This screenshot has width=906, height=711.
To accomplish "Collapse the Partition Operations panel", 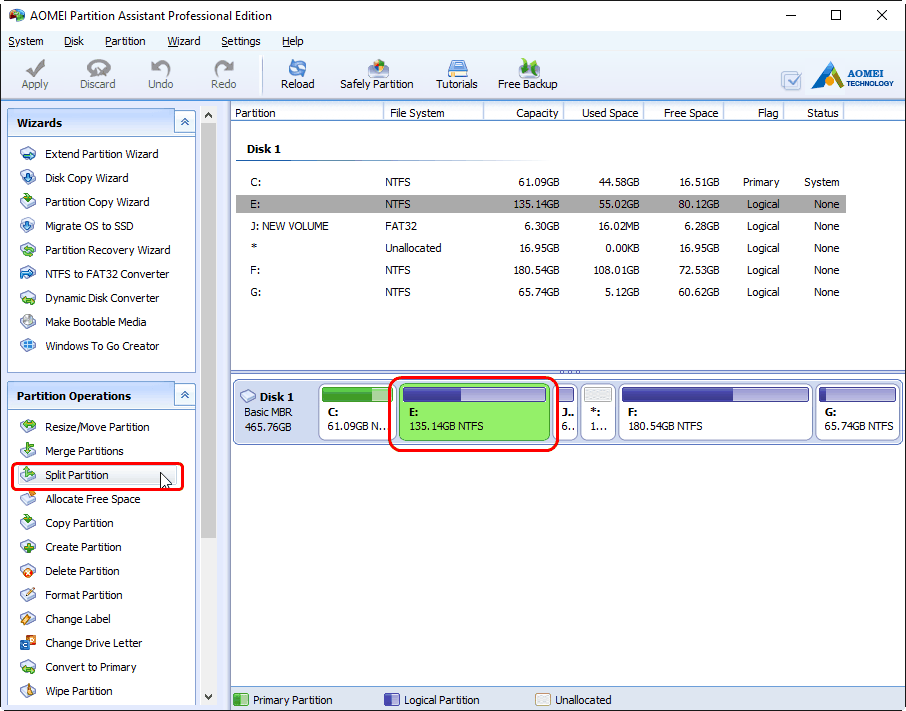I will [x=185, y=396].
